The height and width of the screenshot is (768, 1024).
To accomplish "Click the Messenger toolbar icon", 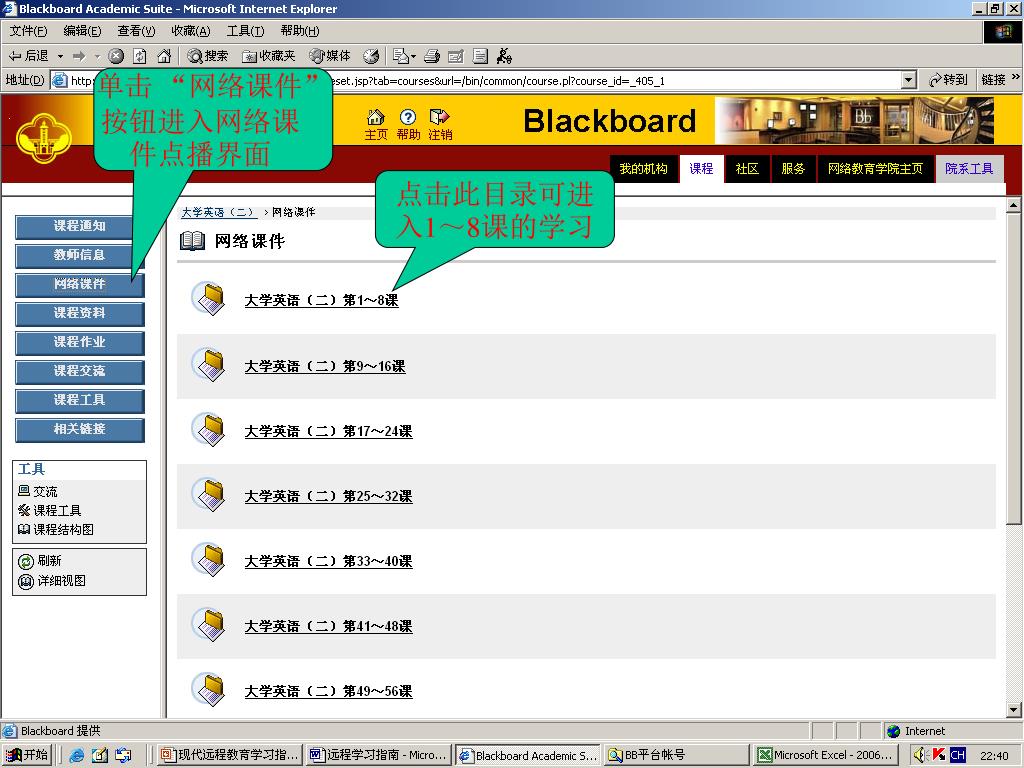I will 504,56.
